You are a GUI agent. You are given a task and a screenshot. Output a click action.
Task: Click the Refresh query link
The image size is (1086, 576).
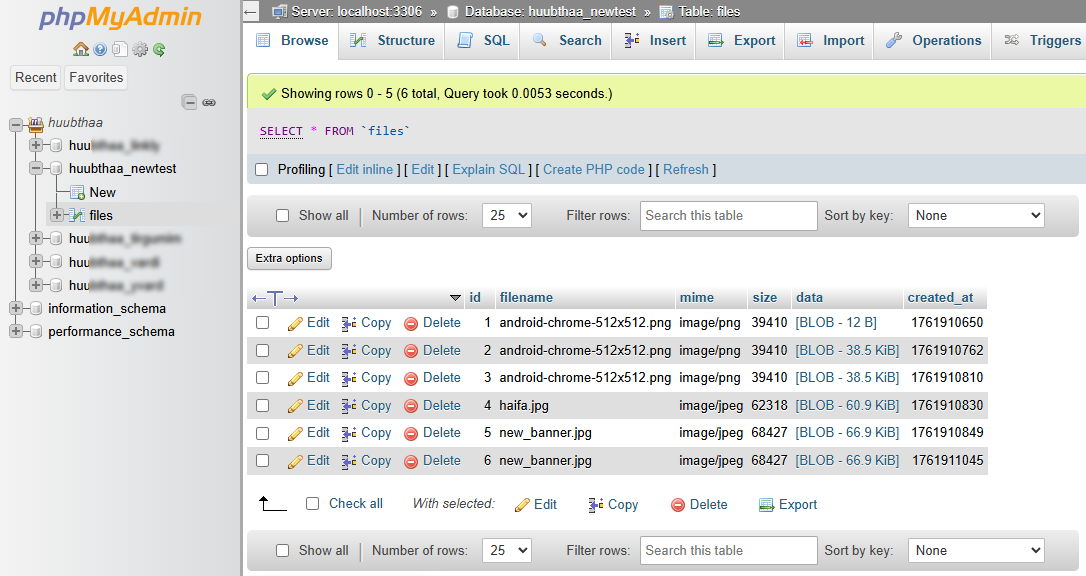click(x=686, y=170)
